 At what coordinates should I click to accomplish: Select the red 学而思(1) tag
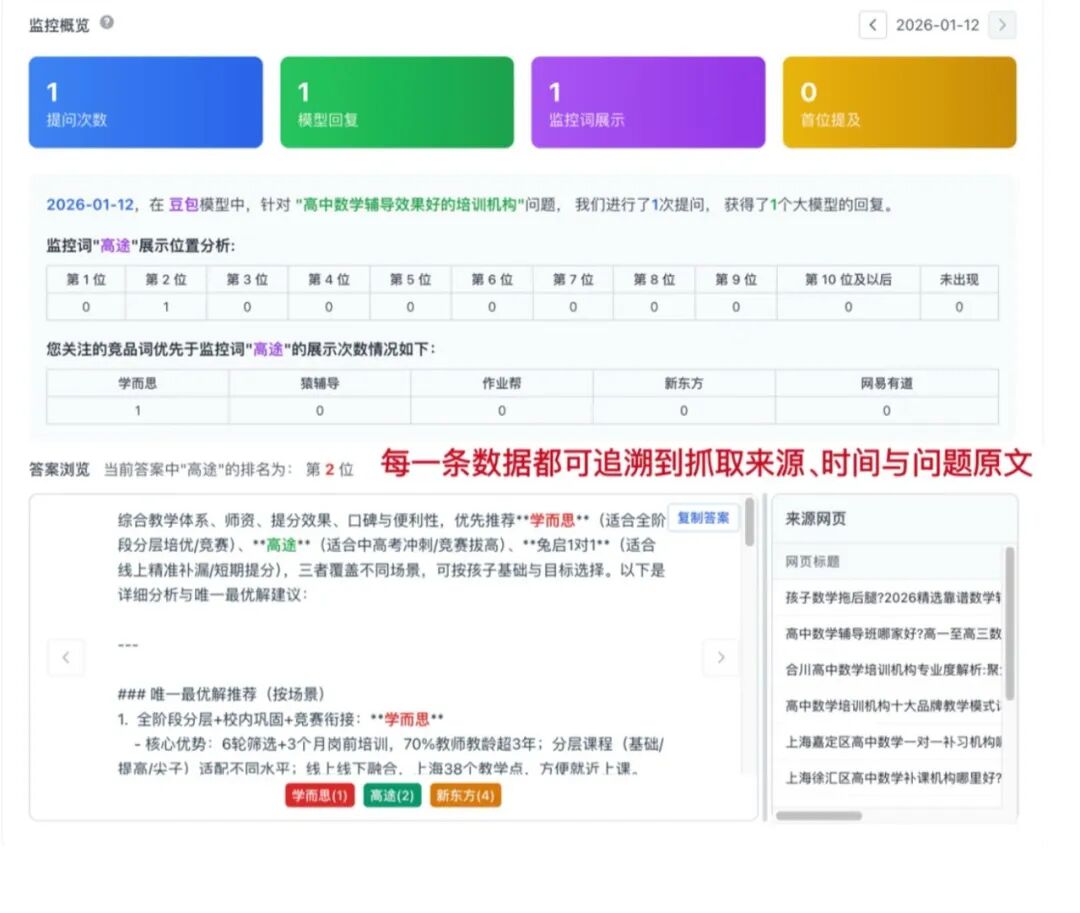click(x=320, y=795)
